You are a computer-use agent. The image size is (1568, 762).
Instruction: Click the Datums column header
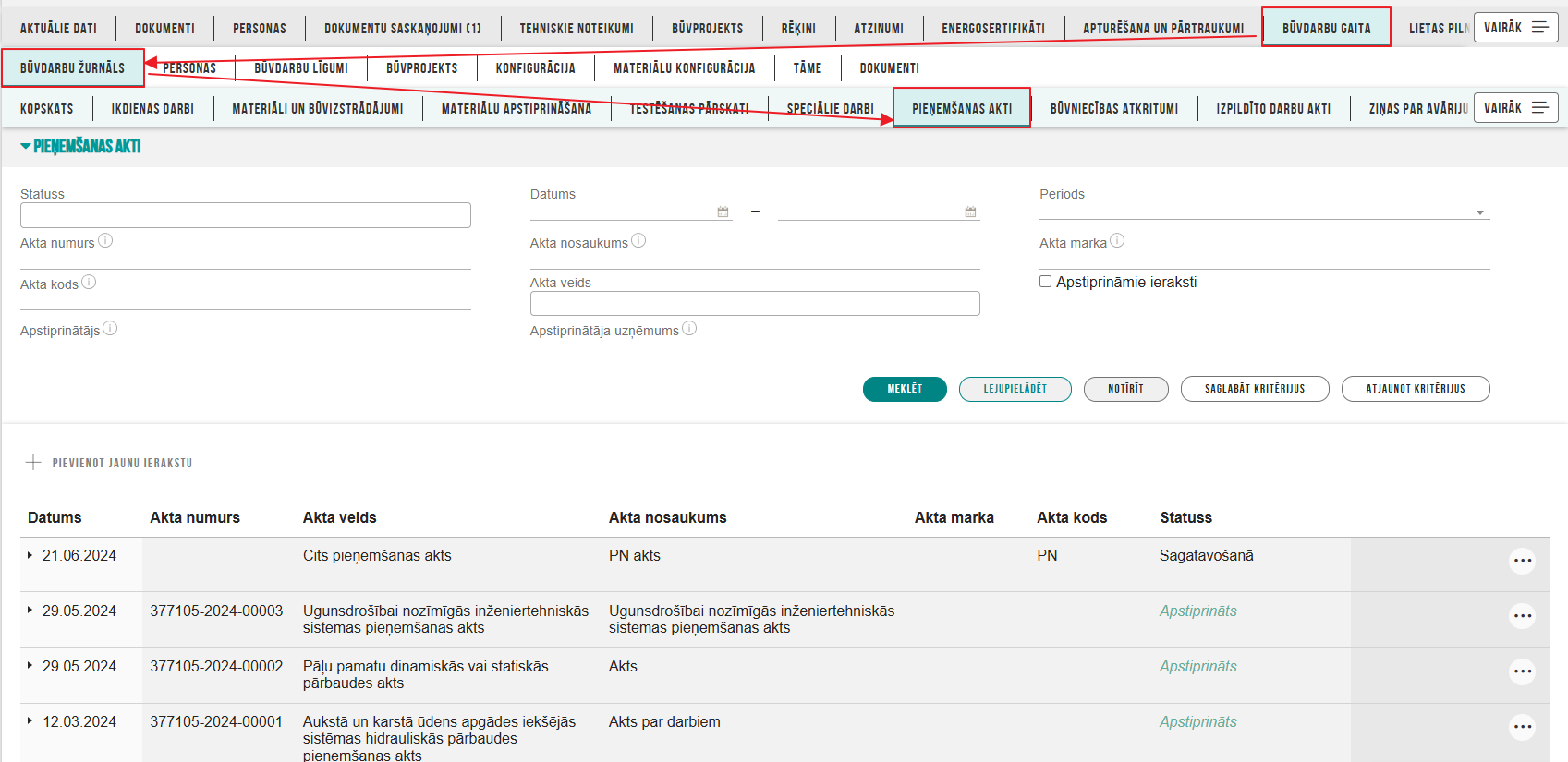pyautogui.click(x=55, y=517)
